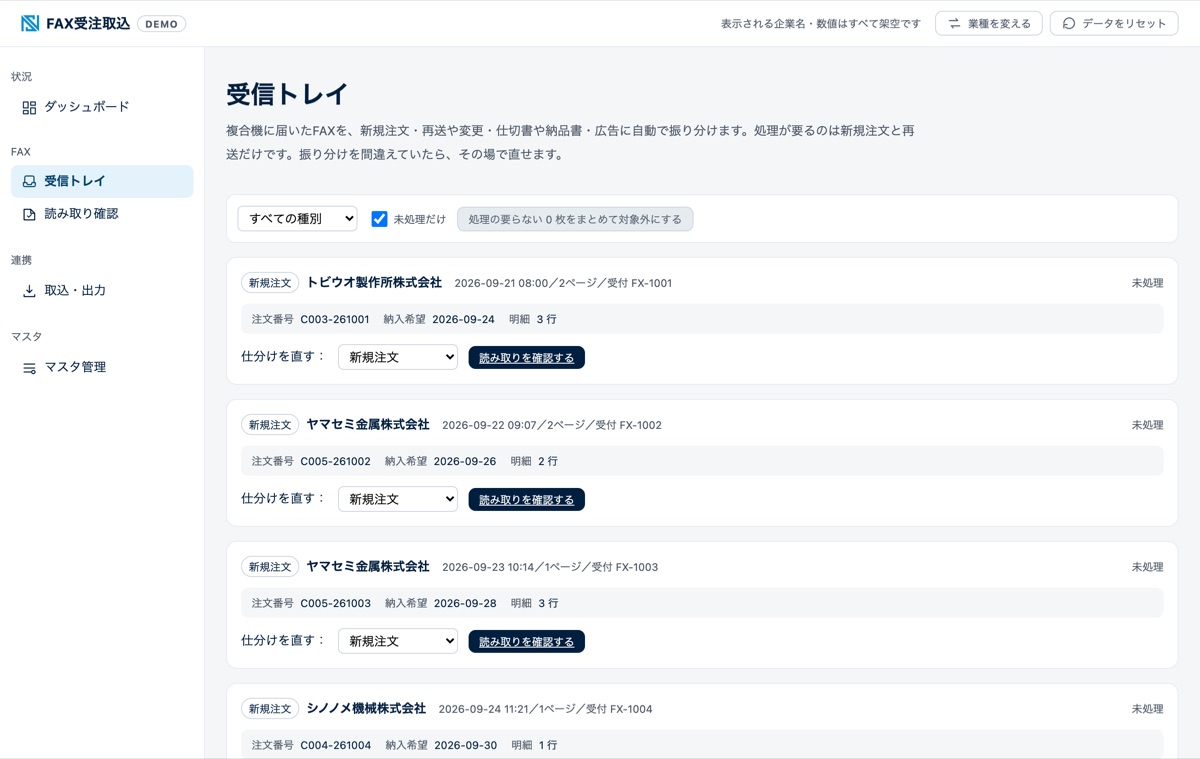The width and height of the screenshot is (1200, 759).
Task: Open 仕分けを直す dropdown for FX-1001
Action: (398, 357)
